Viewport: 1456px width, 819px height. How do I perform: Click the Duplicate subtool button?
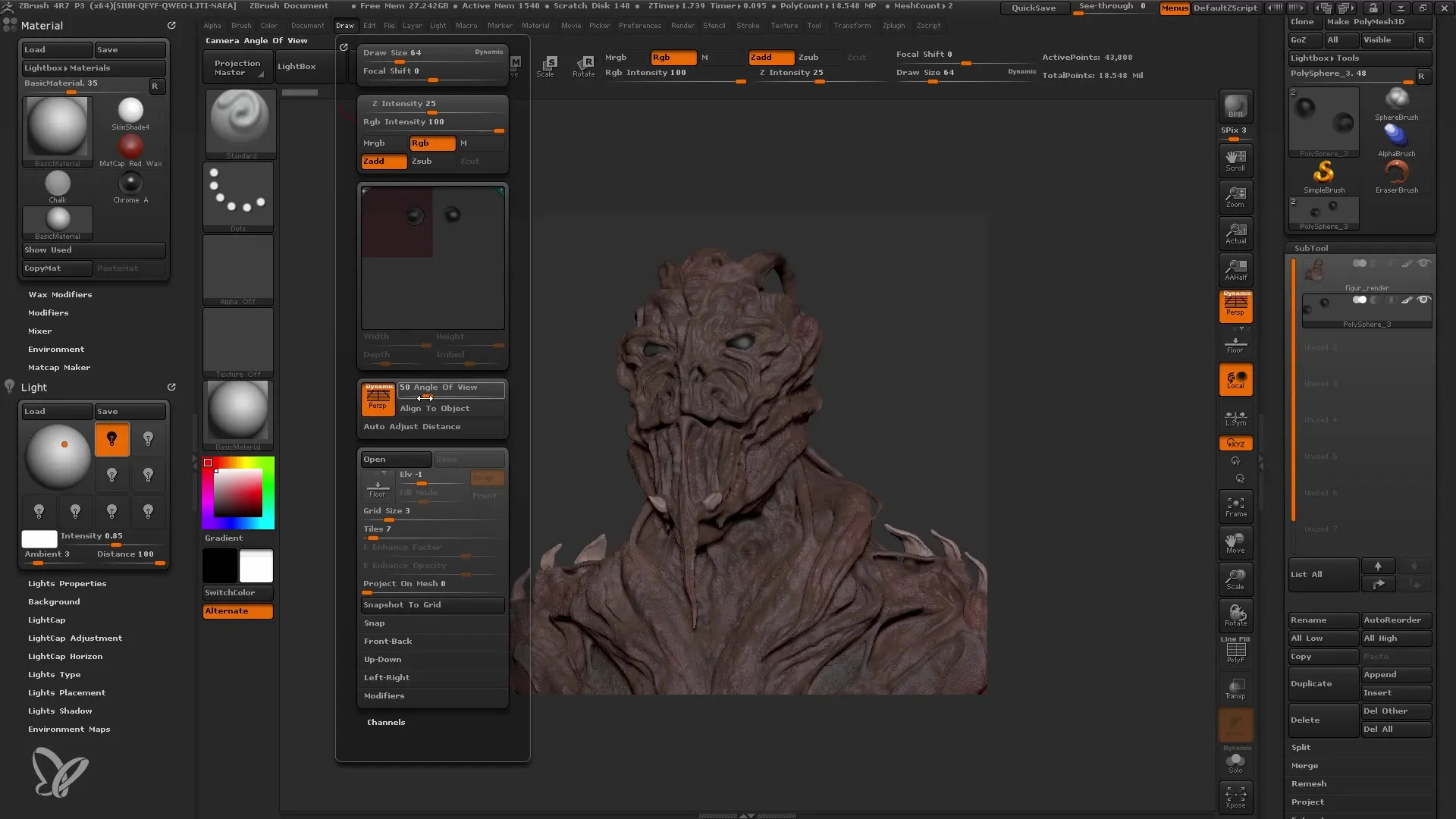point(1323,684)
